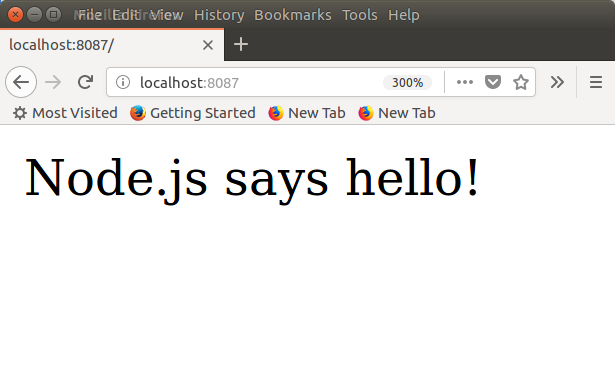Screen dimensions: 615x368
Task: Open a new tab with plus button
Action: tap(241, 44)
